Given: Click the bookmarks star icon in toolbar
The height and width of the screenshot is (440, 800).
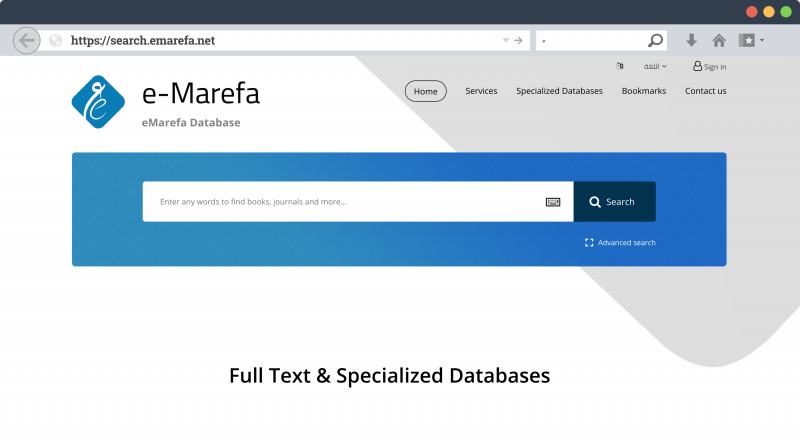Looking at the screenshot, I should coord(746,41).
